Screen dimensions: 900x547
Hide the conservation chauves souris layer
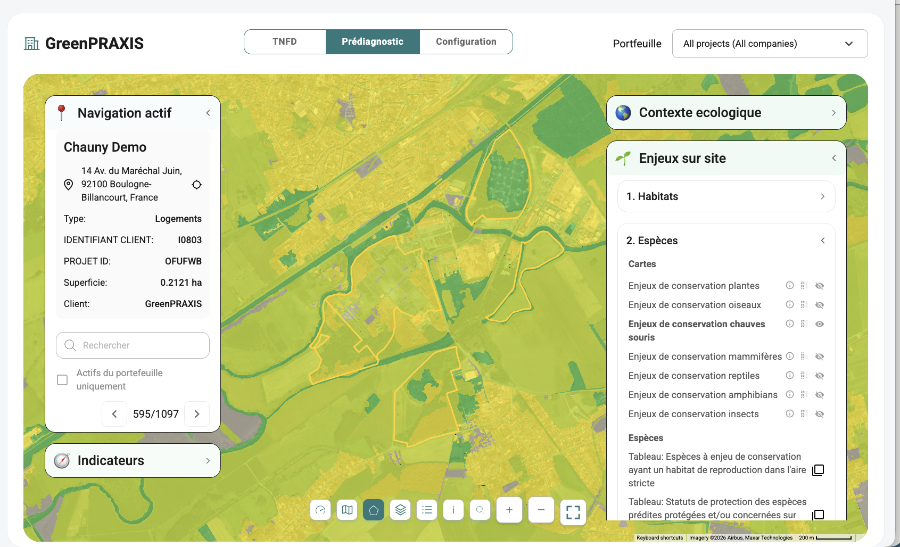819,324
